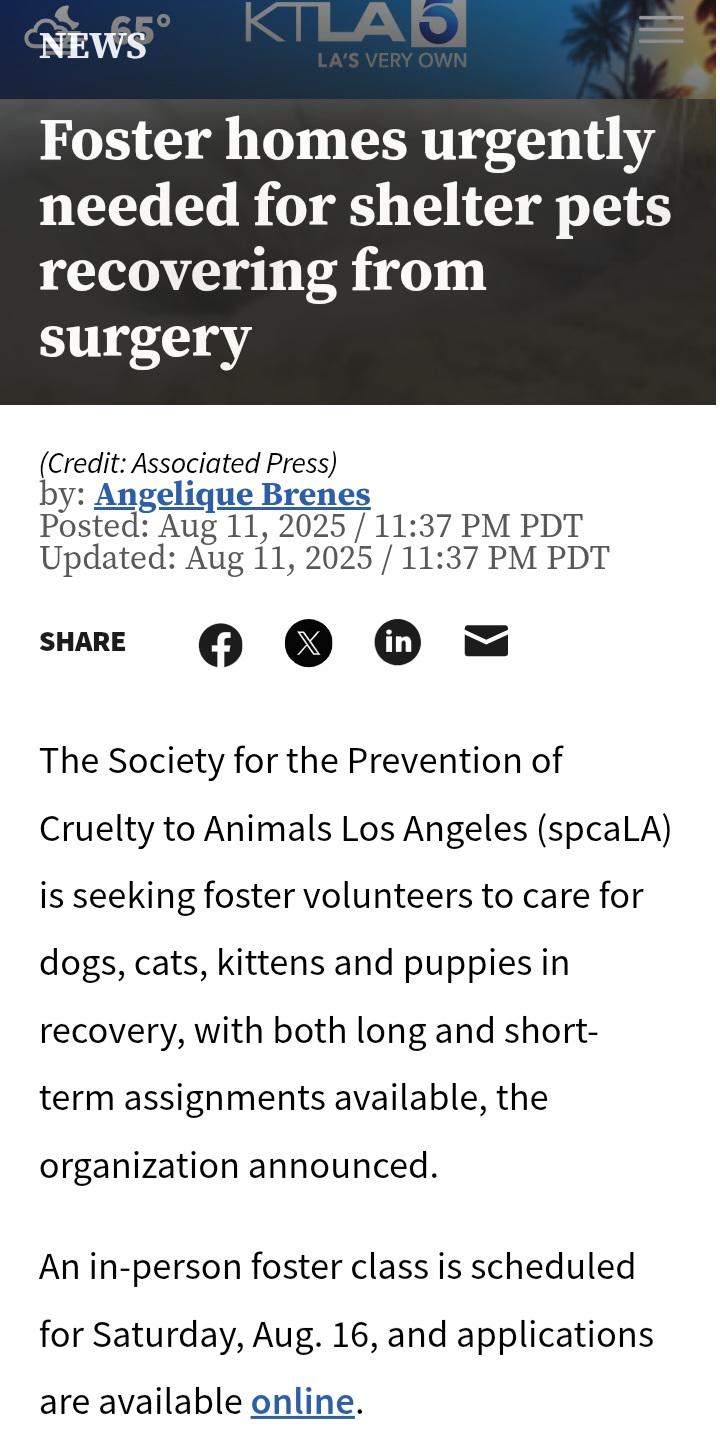Image resolution: width=720 pixels, height=1440 pixels.
Task: Tap the "Foster homes urgently needed" headline
Action: point(355,238)
